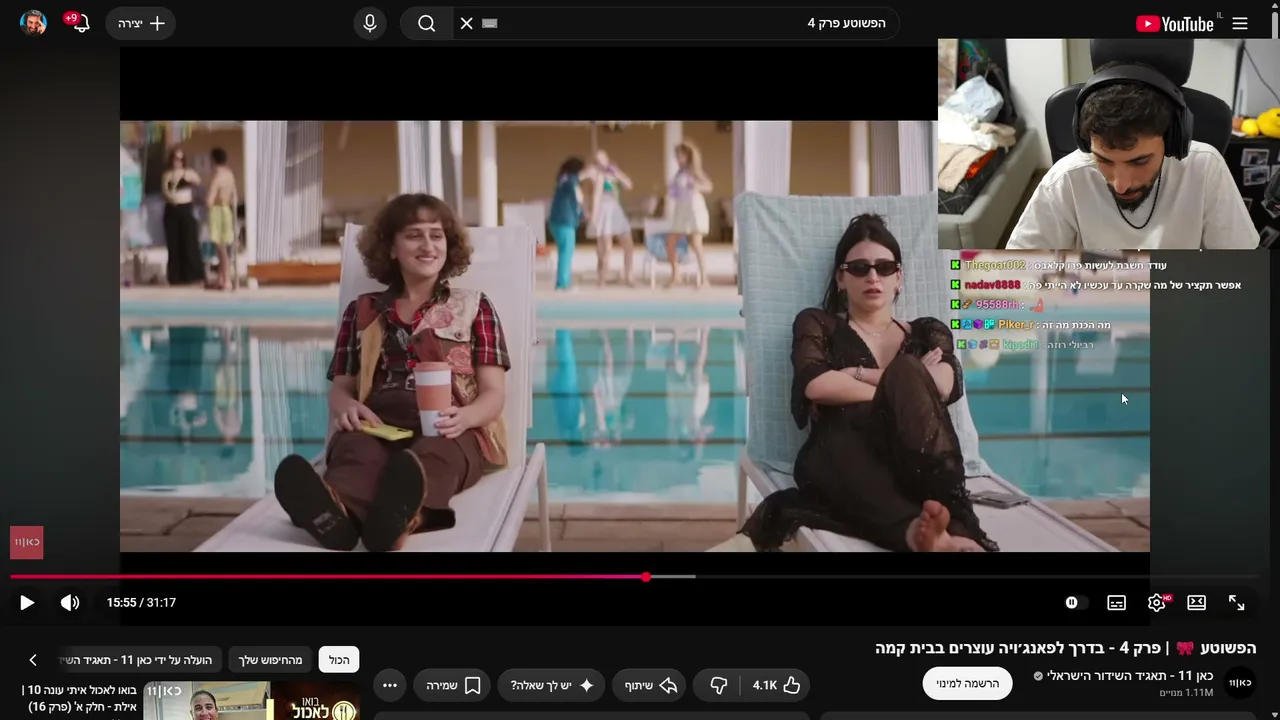
Task: Open the on-screen keyboard icon in search
Action: click(x=489, y=23)
